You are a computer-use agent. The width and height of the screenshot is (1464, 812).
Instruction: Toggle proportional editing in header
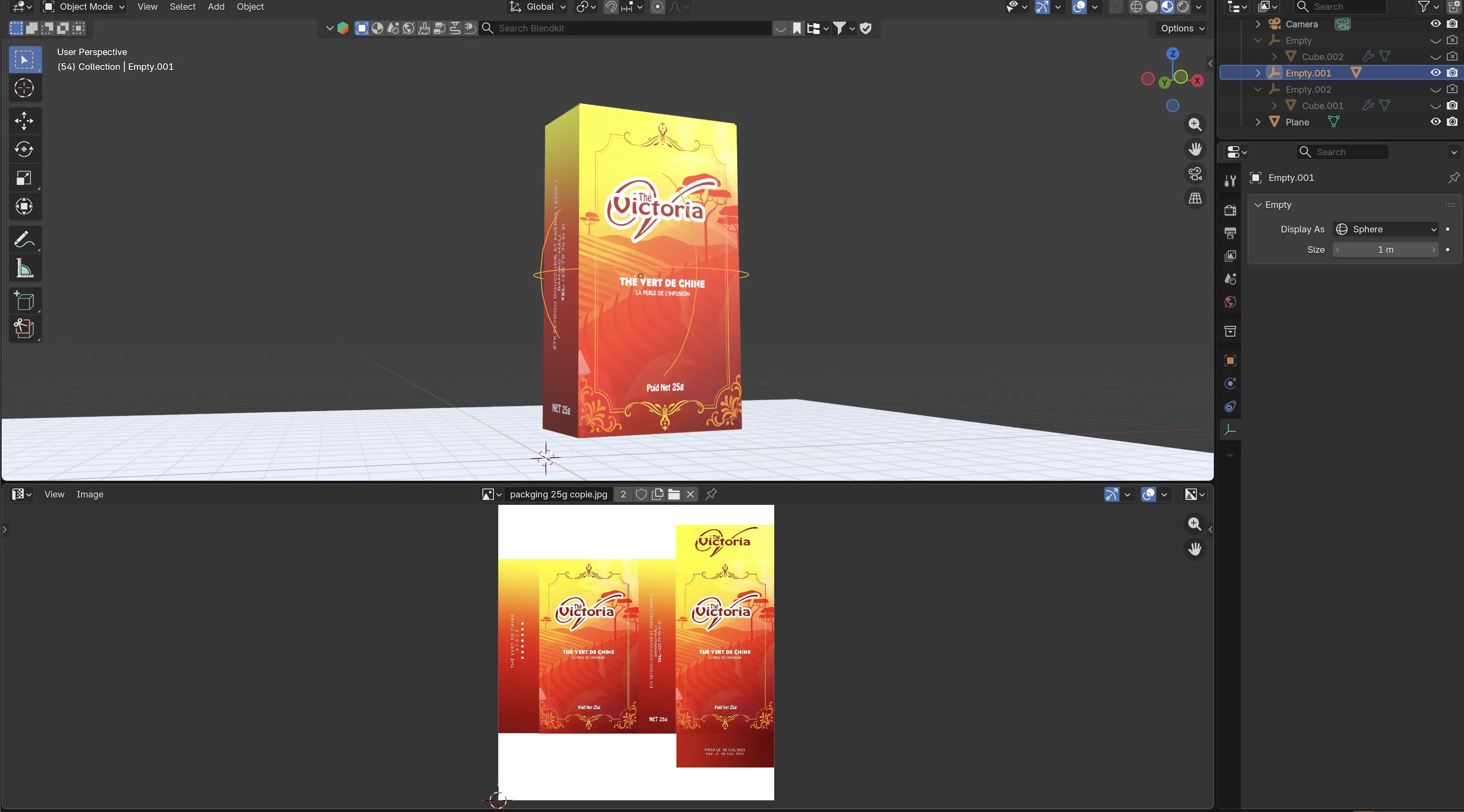pyautogui.click(x=658, y=7)
